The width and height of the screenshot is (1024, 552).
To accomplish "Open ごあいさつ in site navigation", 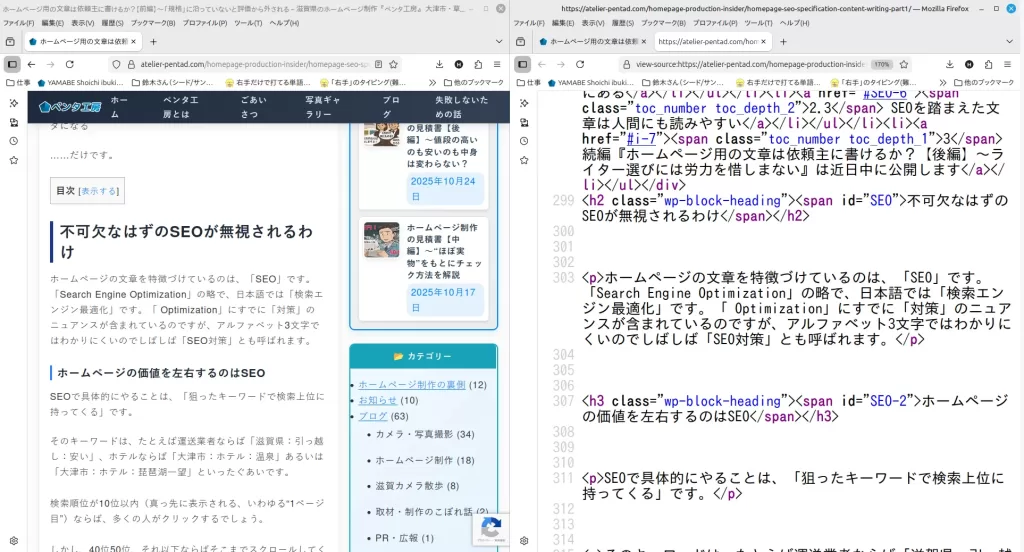I will click(x=253, y=106).
